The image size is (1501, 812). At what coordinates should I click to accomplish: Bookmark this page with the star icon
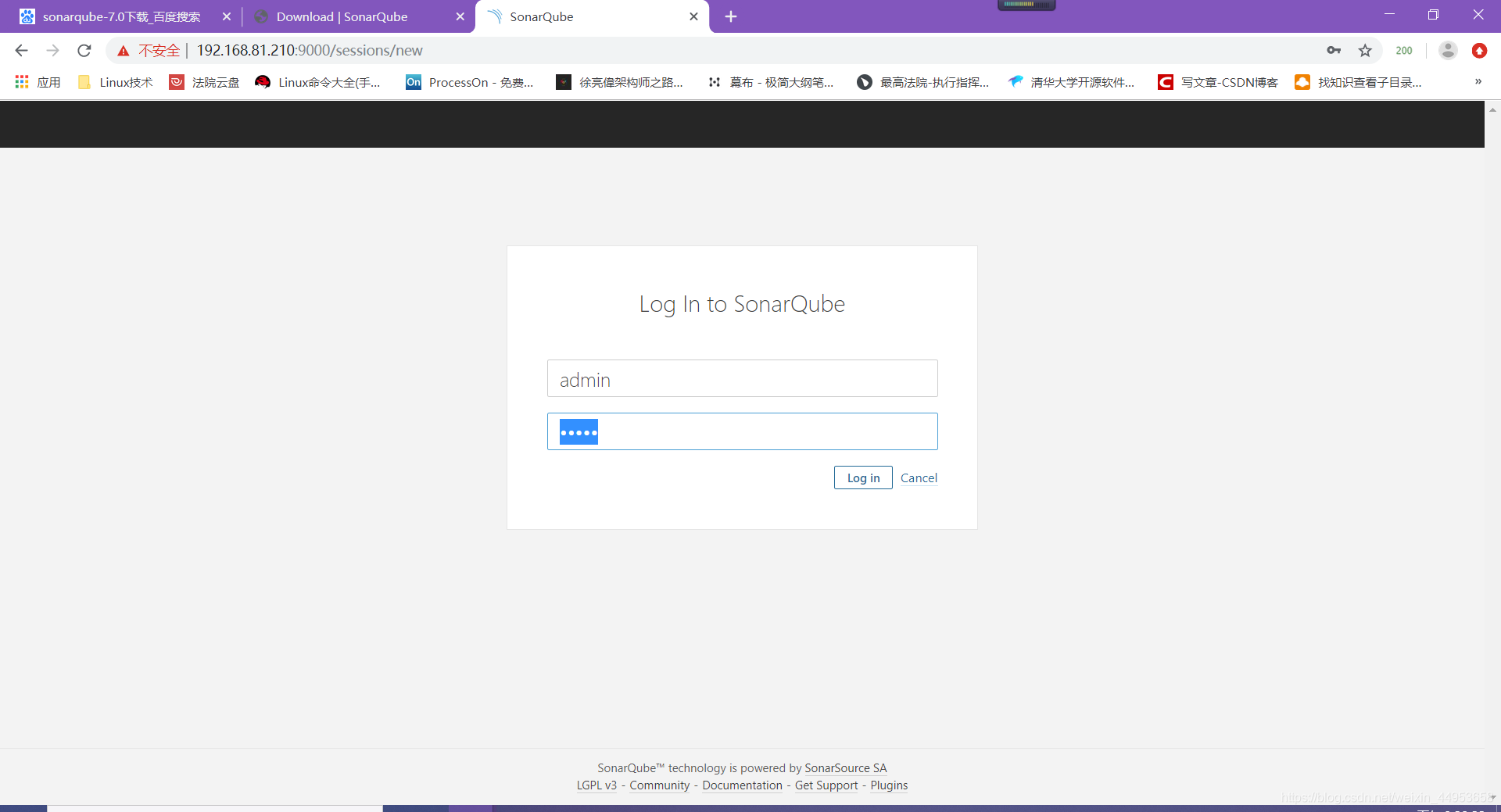coord(1365,51)
